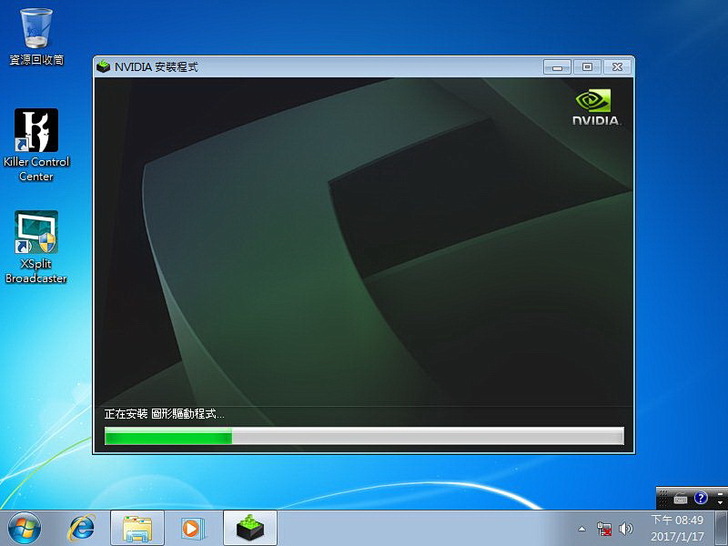The height and width of the screenshot is (546, 728).
Task: Click the NVIDIA installer title bar icon
Action: (103, 67)
